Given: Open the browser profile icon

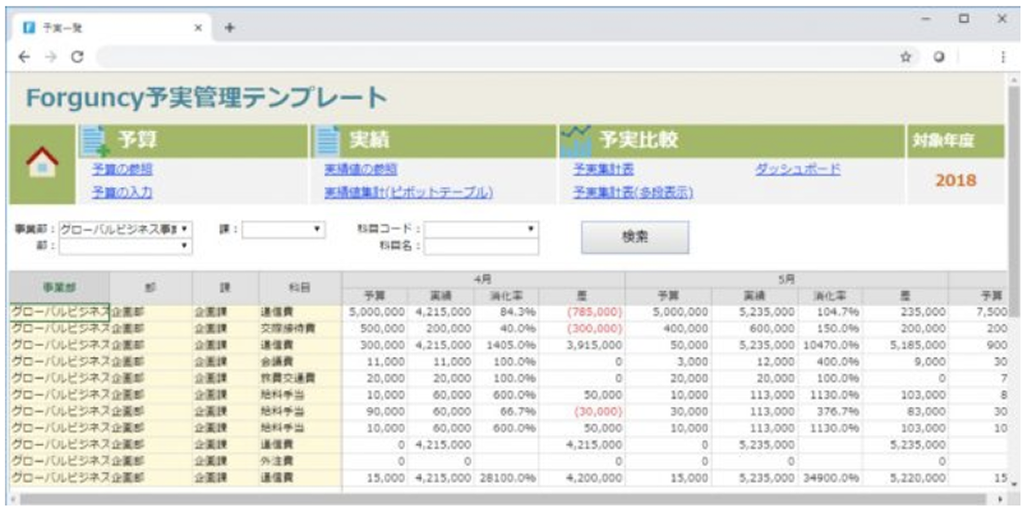Looking at the screenshot, I should tap(939, 57).
